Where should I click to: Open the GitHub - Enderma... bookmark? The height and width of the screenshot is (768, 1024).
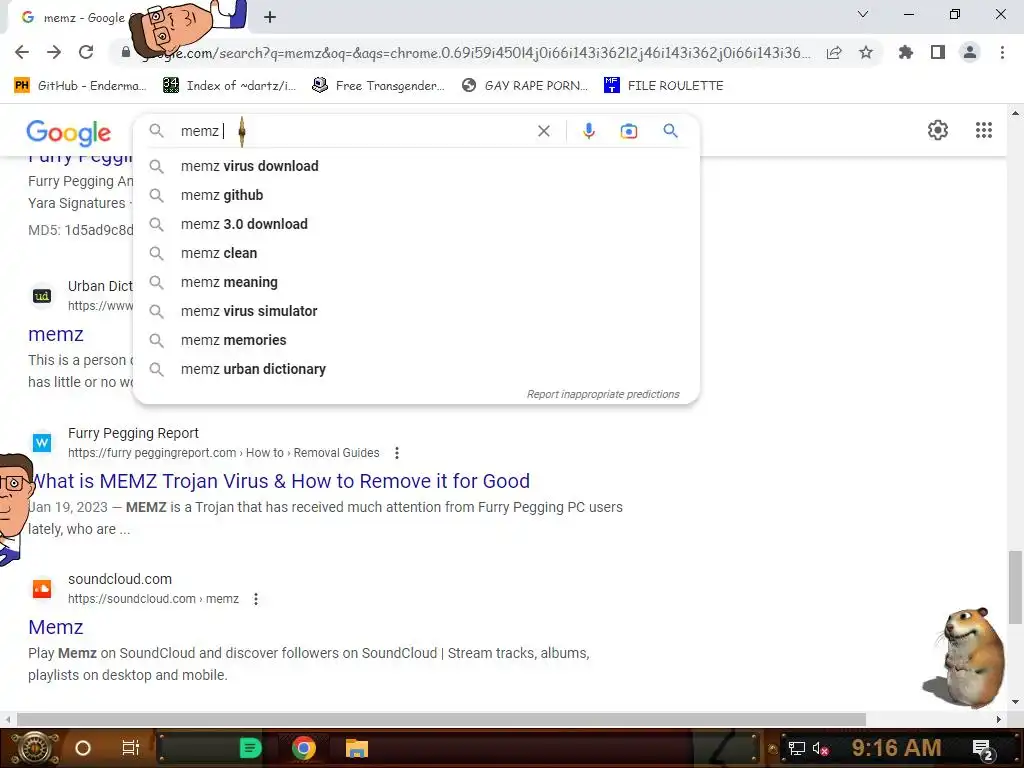(x=80, y=86)
